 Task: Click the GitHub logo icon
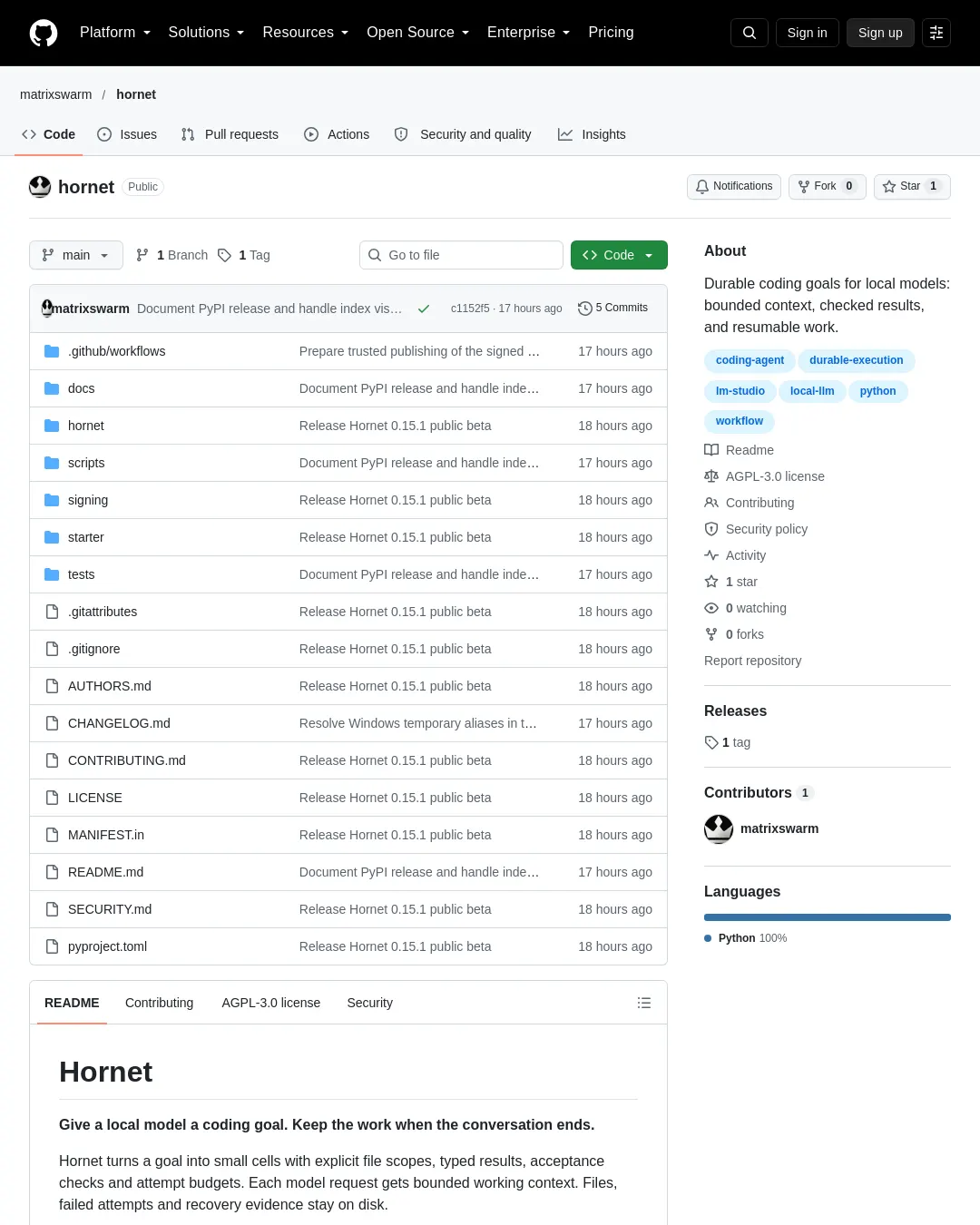[44, 33]
